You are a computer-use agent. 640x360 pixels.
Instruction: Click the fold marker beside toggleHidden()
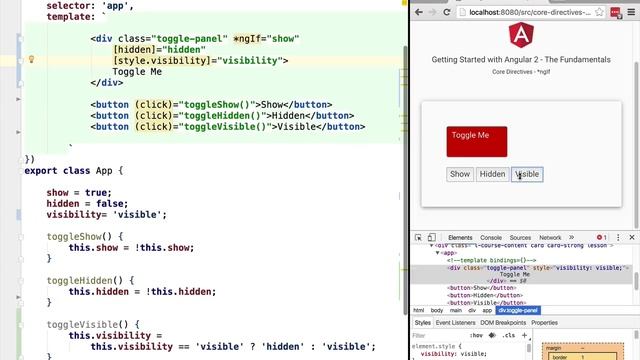tap(21, 281)
